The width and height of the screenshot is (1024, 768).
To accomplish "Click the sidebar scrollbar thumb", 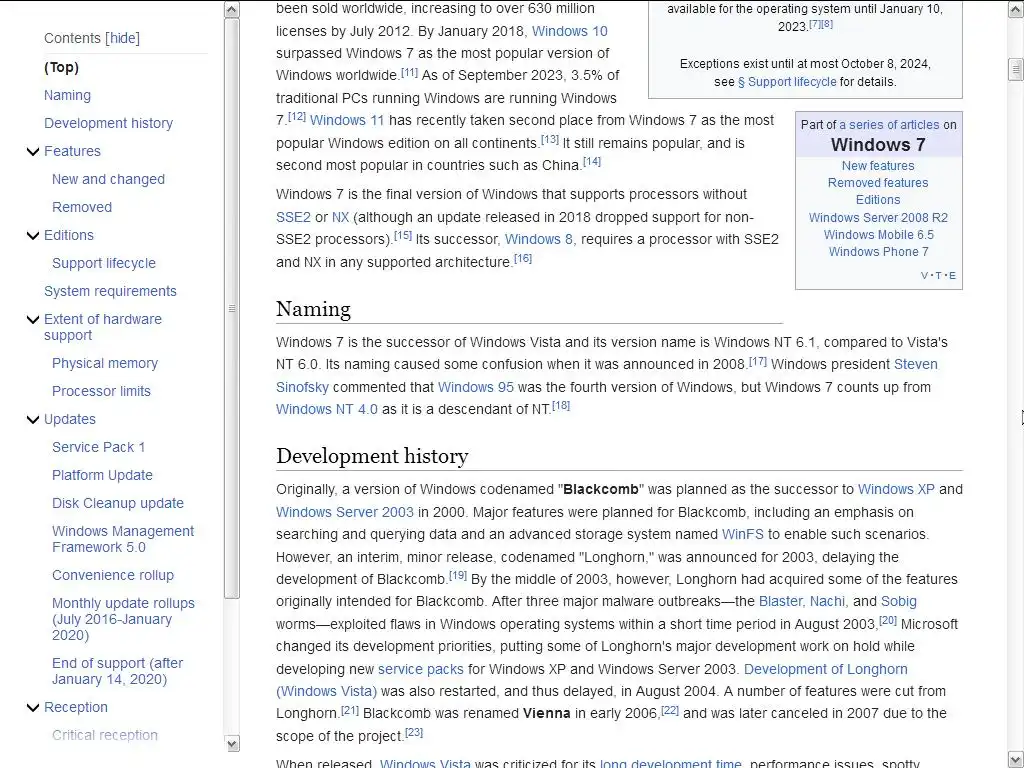I will [232, 308].
